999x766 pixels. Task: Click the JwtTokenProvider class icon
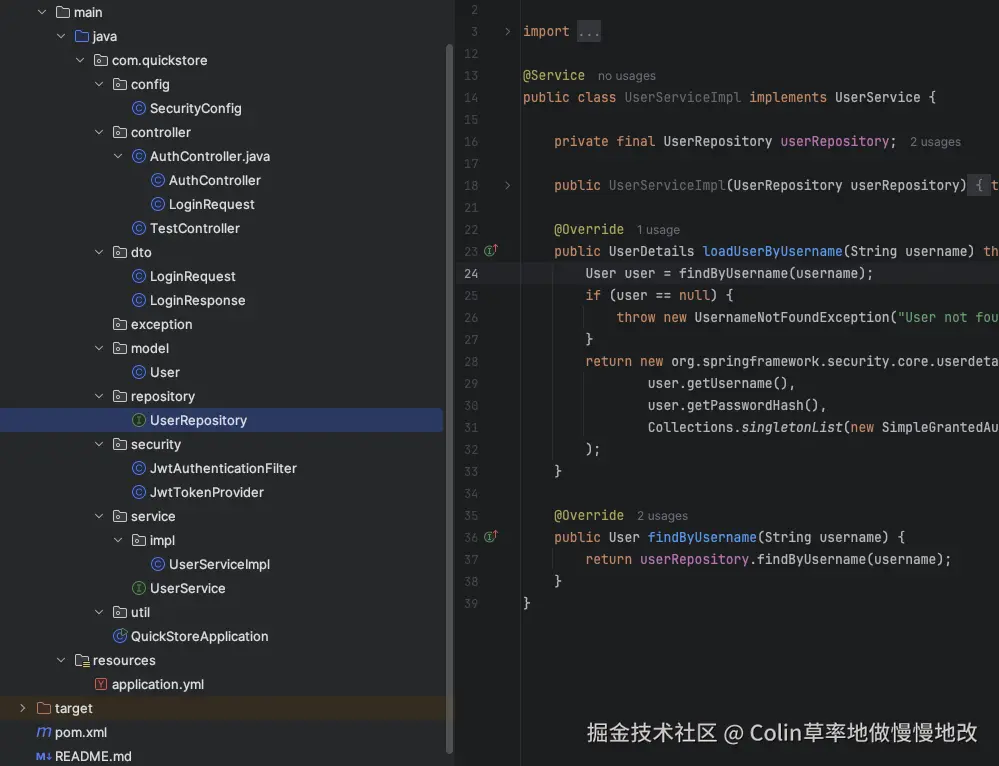[139, 492]
